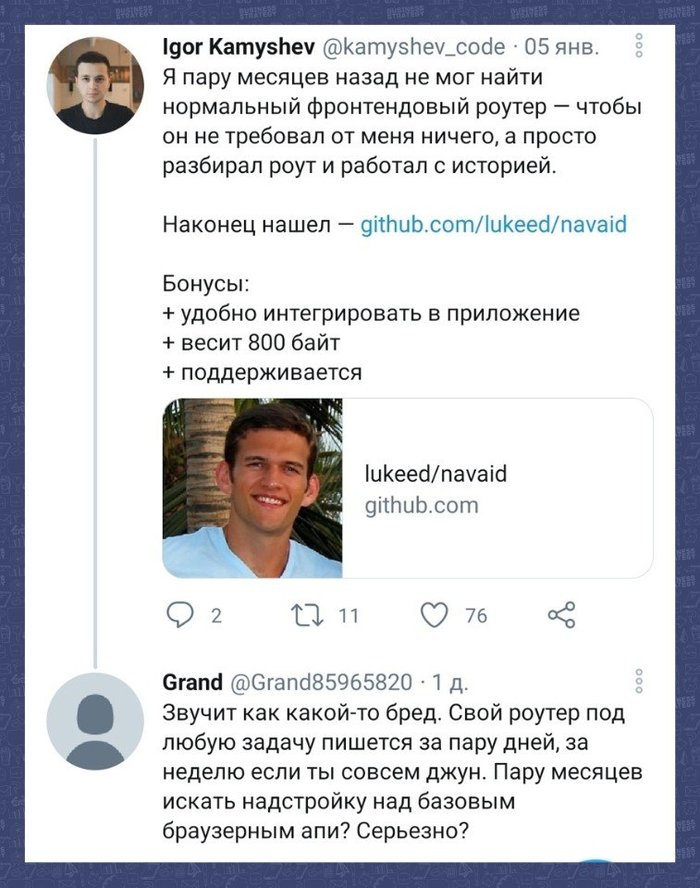Open more options on Grand's reply
700x888 pixels.
(x=639, y=683)
